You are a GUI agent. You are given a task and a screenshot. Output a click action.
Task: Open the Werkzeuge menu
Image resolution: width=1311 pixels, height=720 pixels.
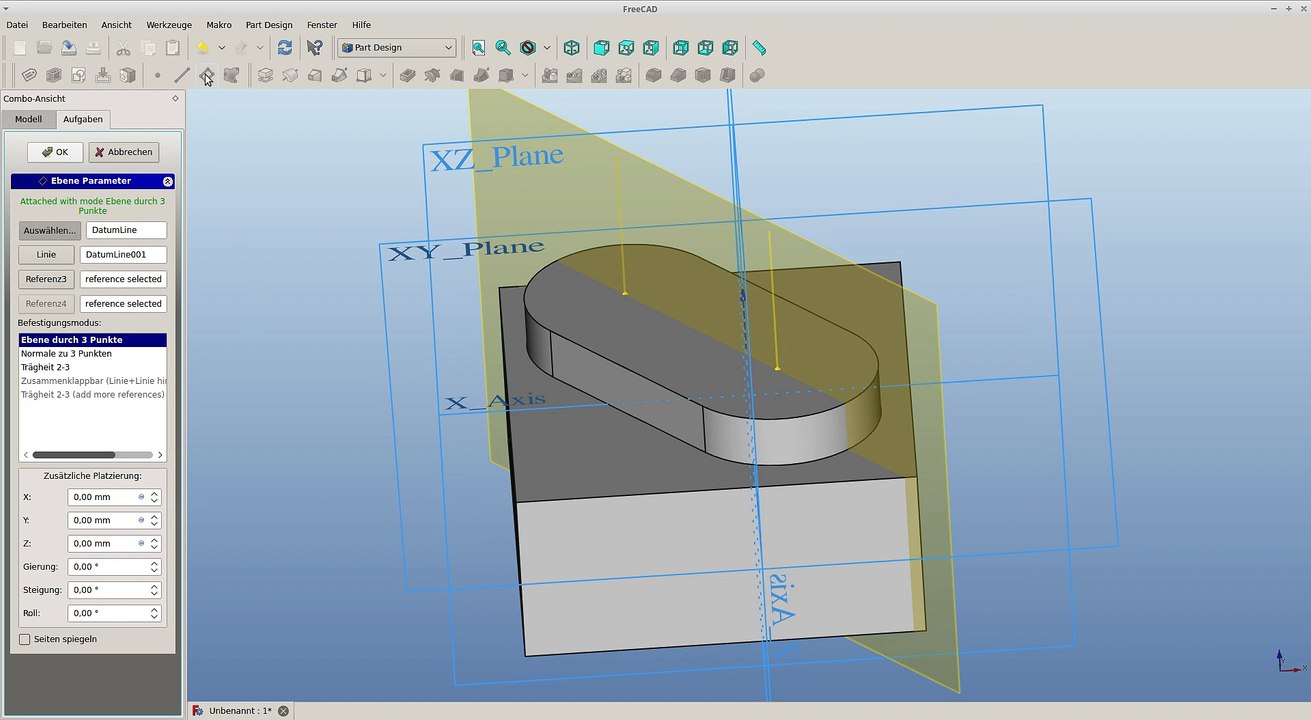click(168, 24)
